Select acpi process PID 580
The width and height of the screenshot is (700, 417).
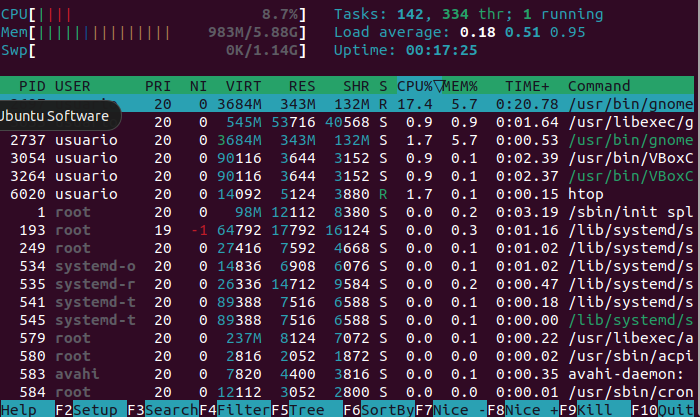(347, 356)
